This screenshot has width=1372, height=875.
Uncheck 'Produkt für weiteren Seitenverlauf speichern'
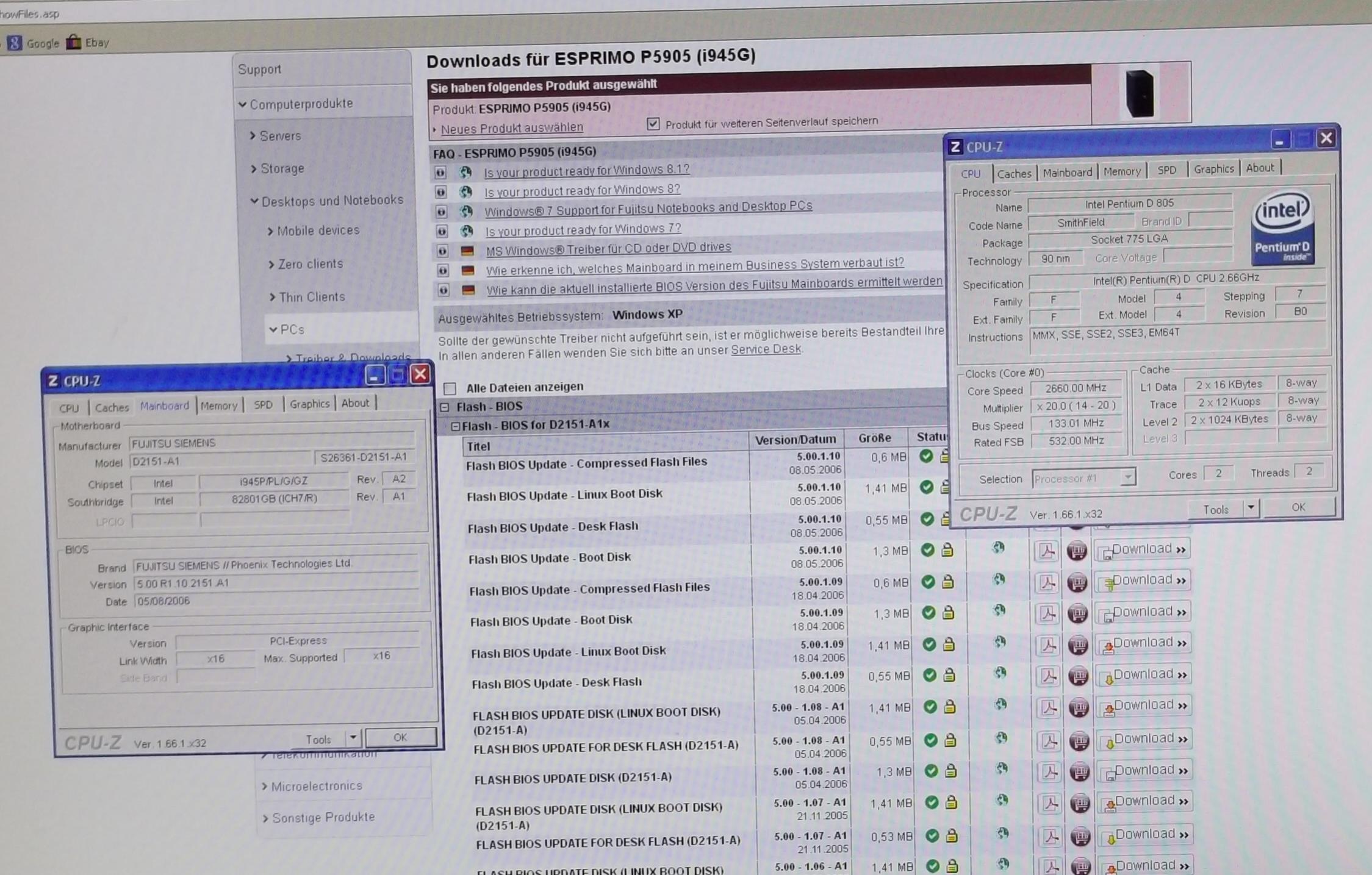pyautogui.click(x=653, y=124)
